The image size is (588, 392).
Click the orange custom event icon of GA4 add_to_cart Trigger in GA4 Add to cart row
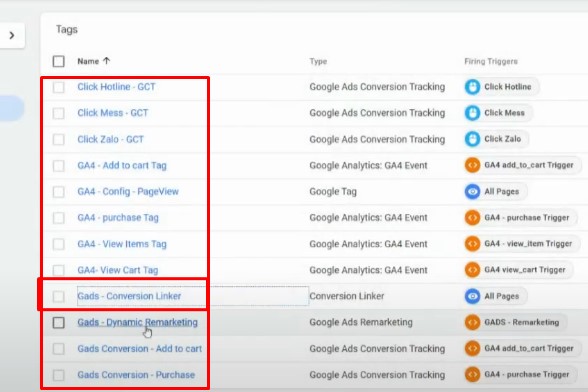click(x=472, y=165)
